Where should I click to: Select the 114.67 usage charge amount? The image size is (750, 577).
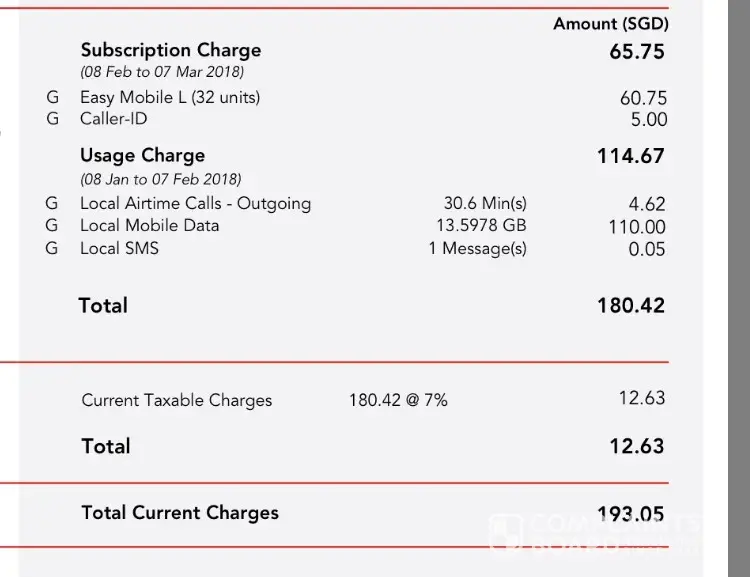631,157
